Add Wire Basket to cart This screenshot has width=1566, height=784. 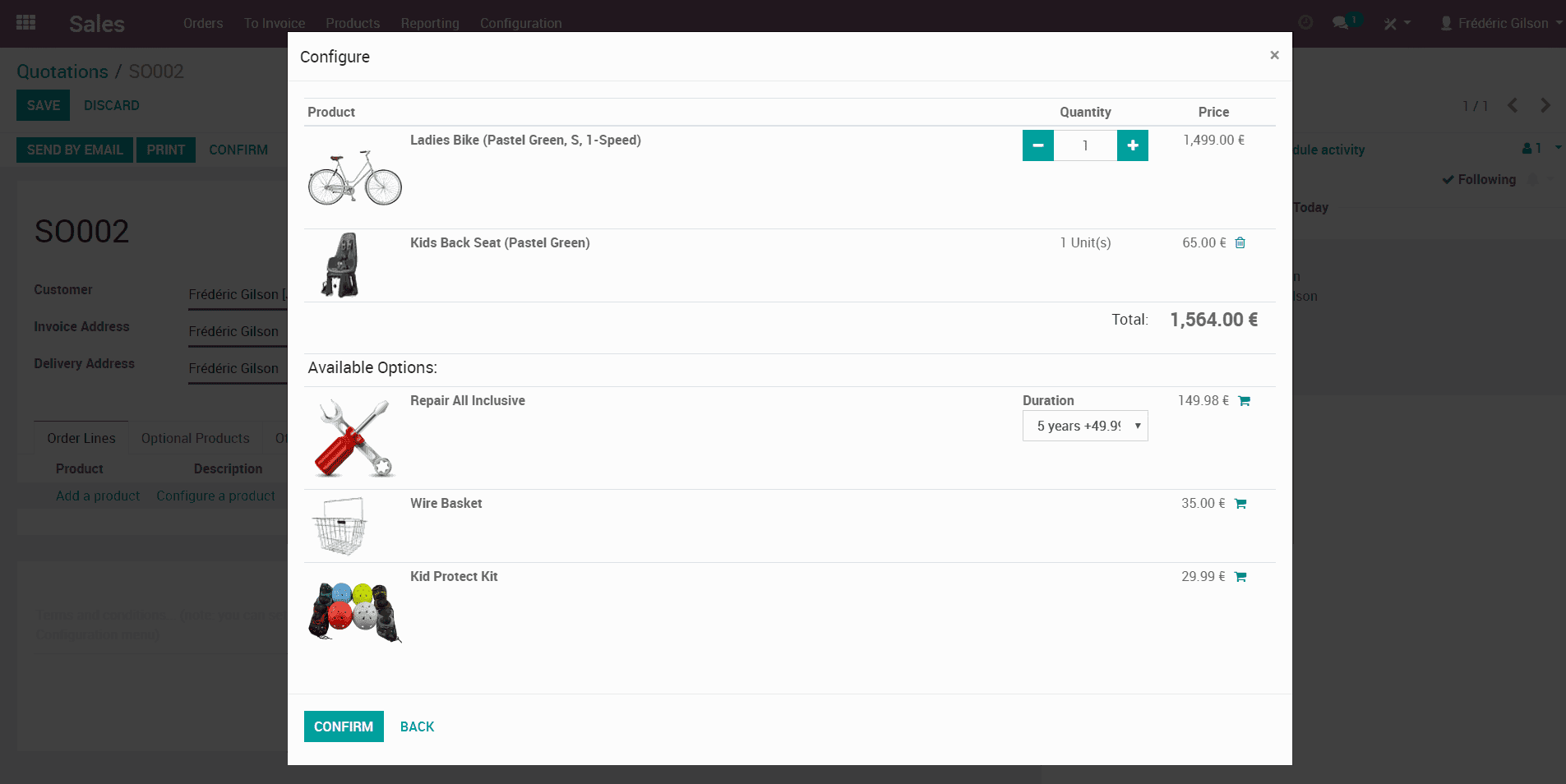point(1240,504)
